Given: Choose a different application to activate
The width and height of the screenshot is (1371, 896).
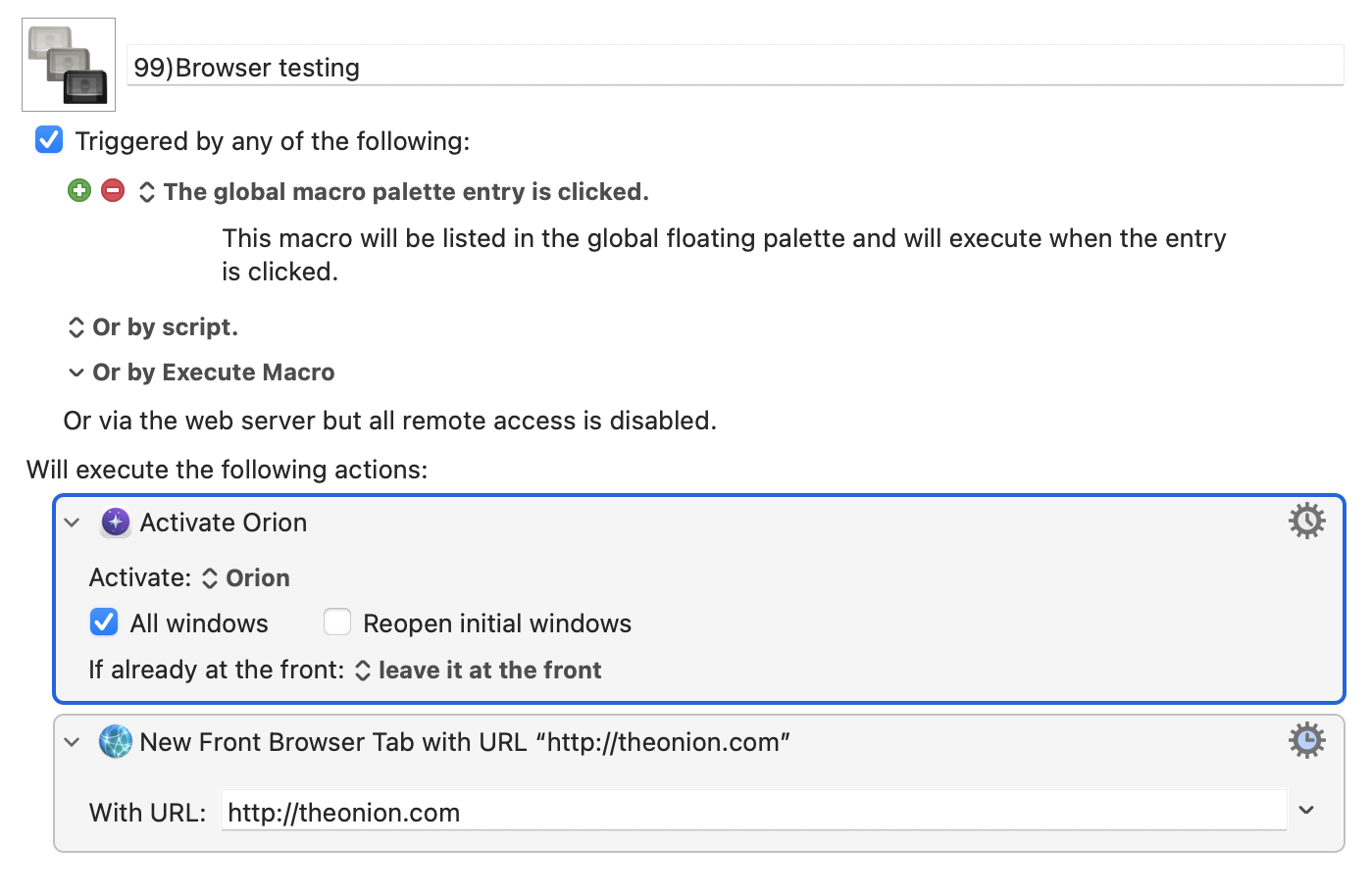Looking at the screenshot, I should tap(247, 578).
